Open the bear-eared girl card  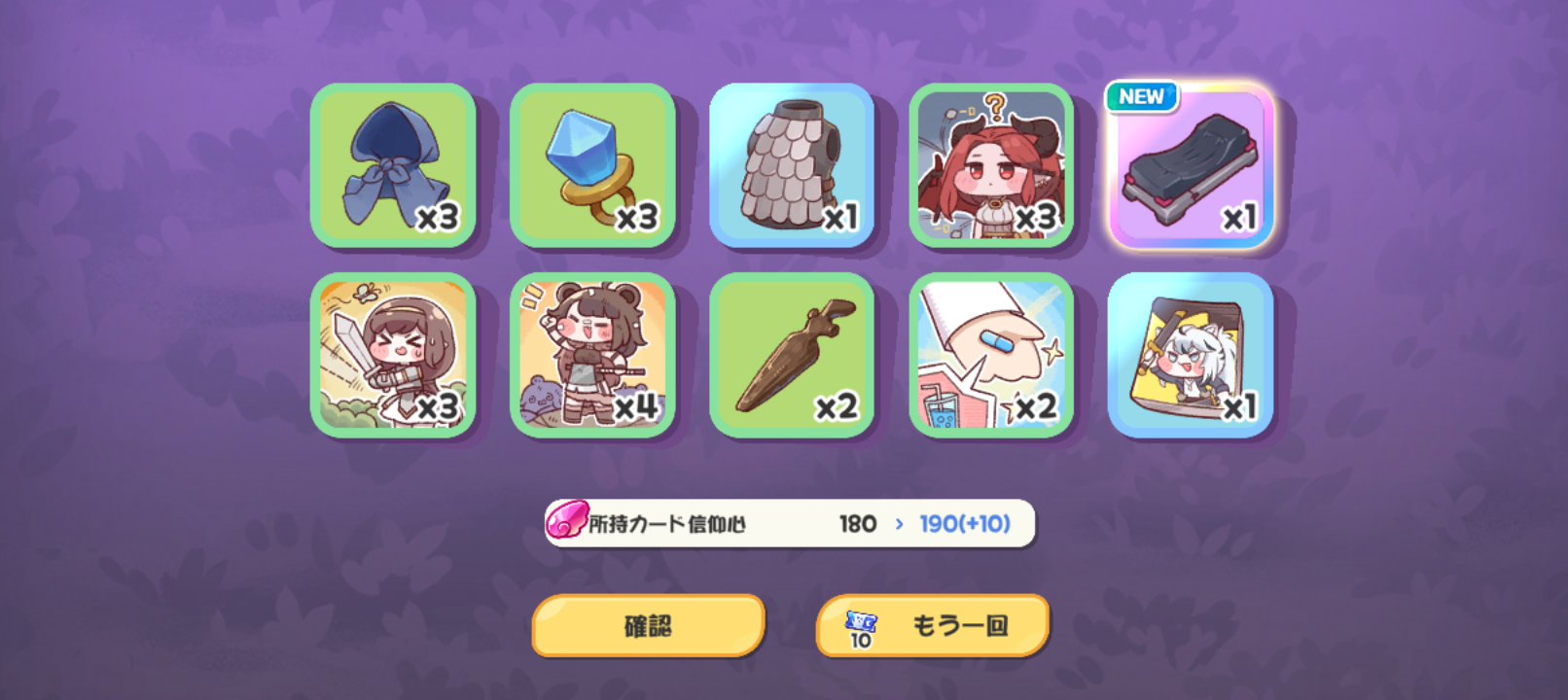click(592, 355)
